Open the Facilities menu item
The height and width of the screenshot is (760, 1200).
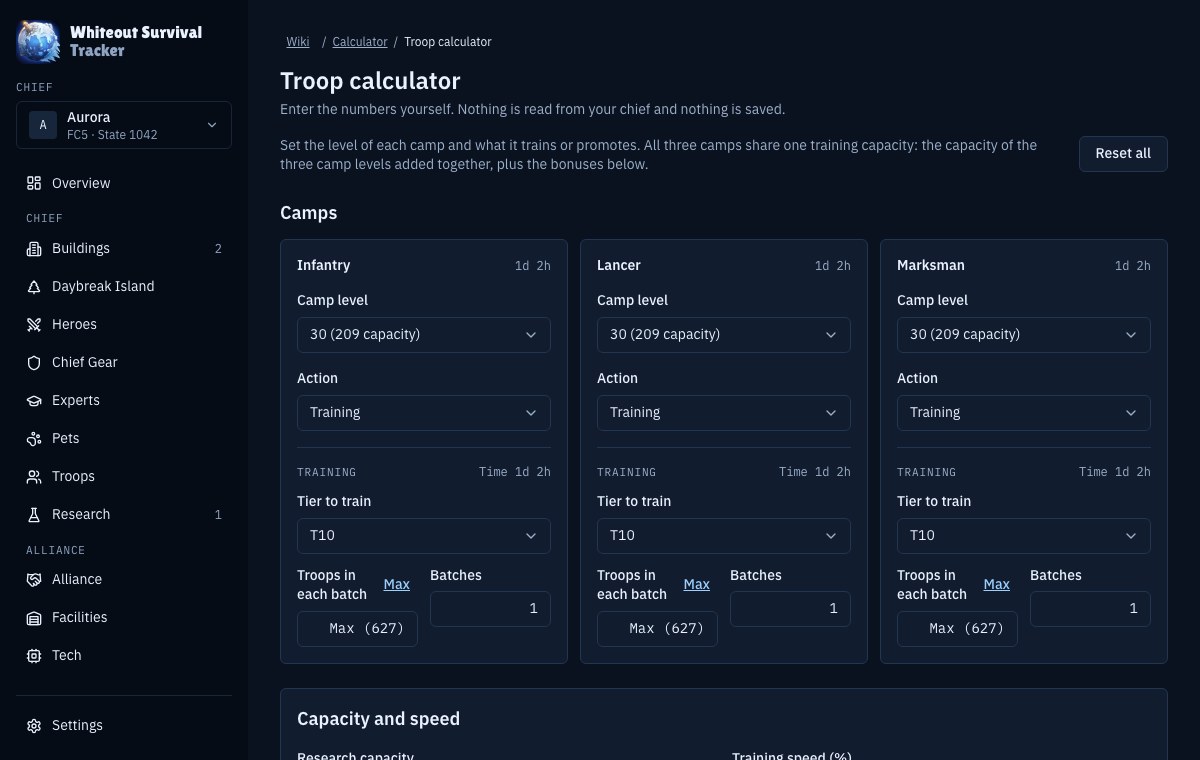[x=124, y=617]
